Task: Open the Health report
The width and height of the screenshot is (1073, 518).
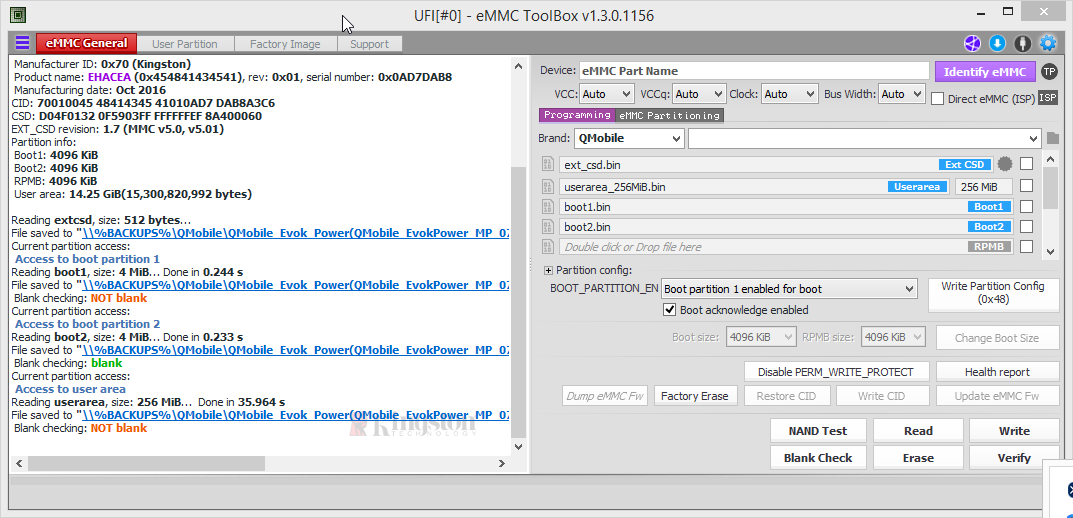Action: 997,372
